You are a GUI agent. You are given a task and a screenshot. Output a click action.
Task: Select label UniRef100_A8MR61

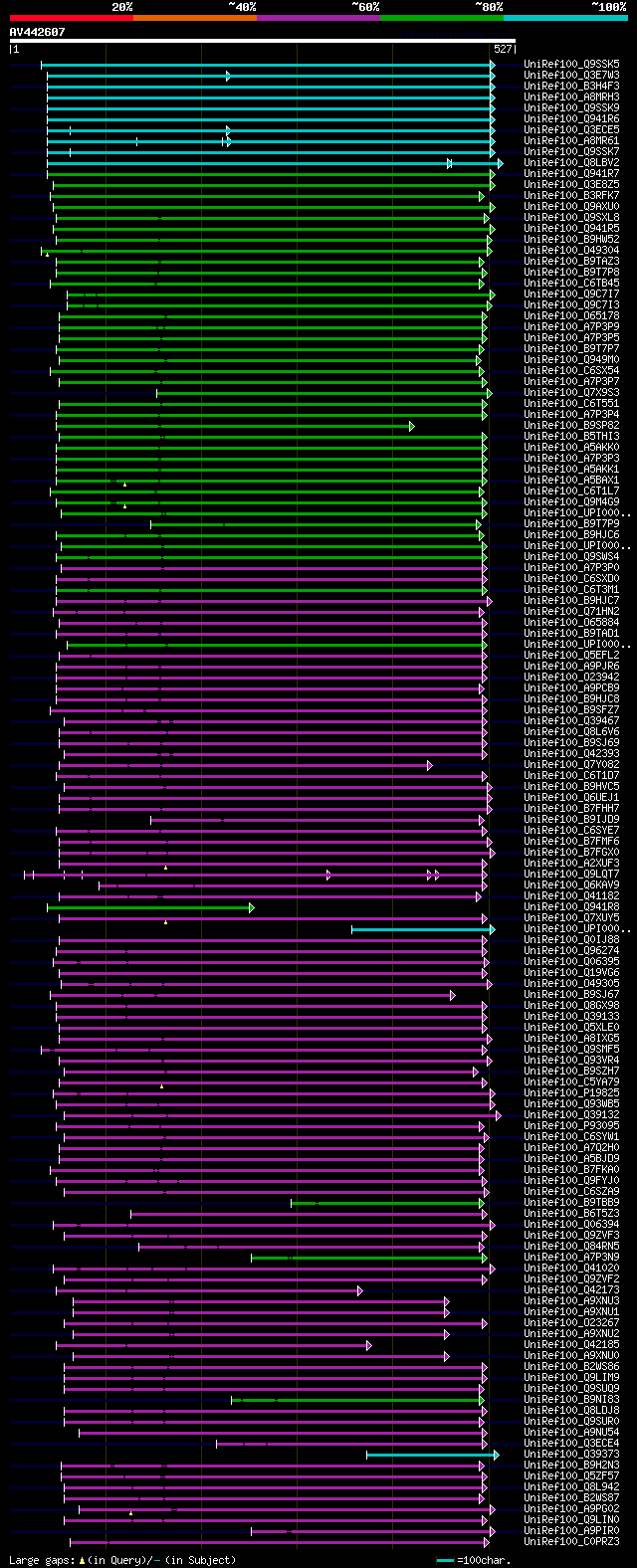coord(572,140)
